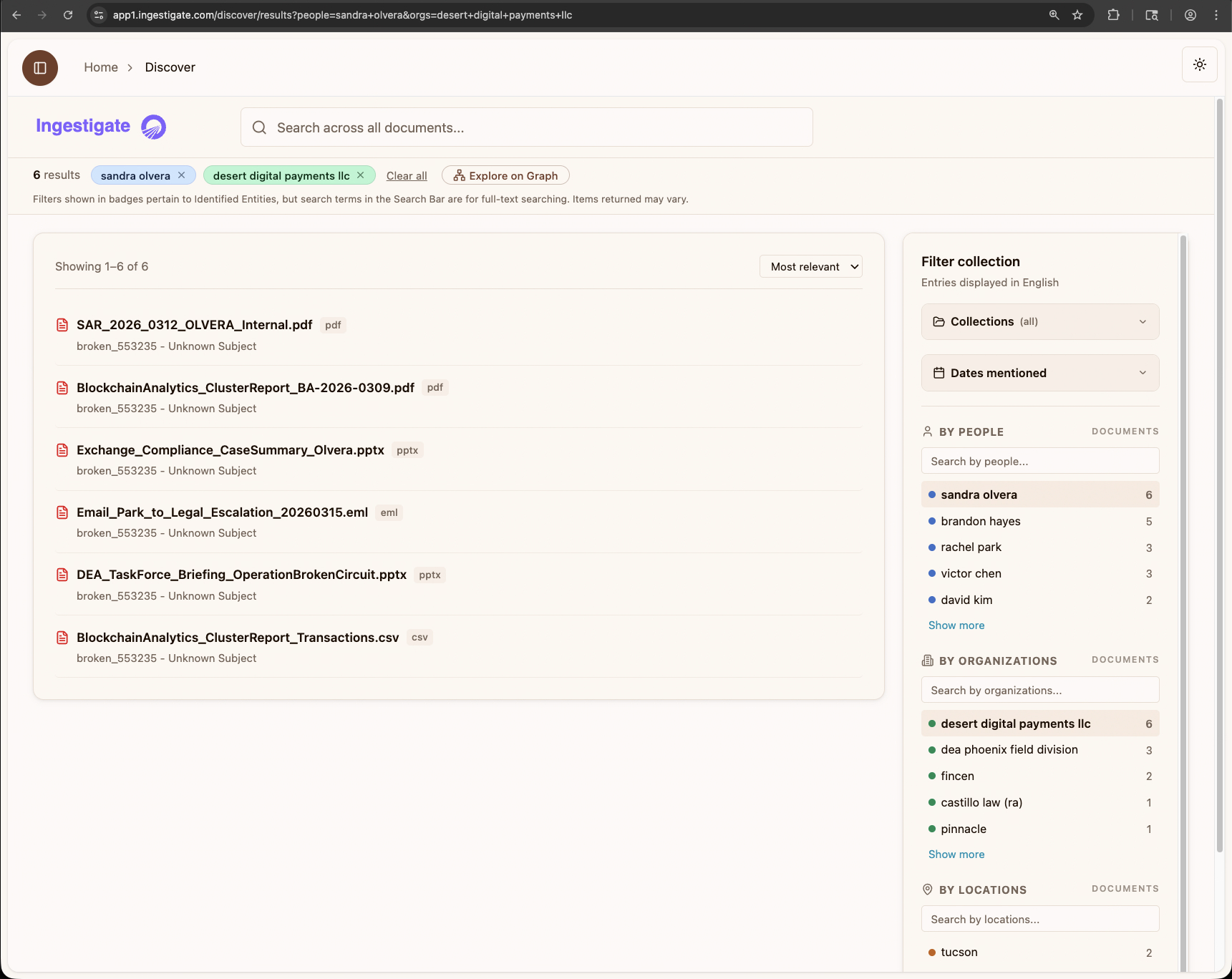Click the Explore on Graph network icon
The image size is (1232, 979).
[x=459, y=175]
